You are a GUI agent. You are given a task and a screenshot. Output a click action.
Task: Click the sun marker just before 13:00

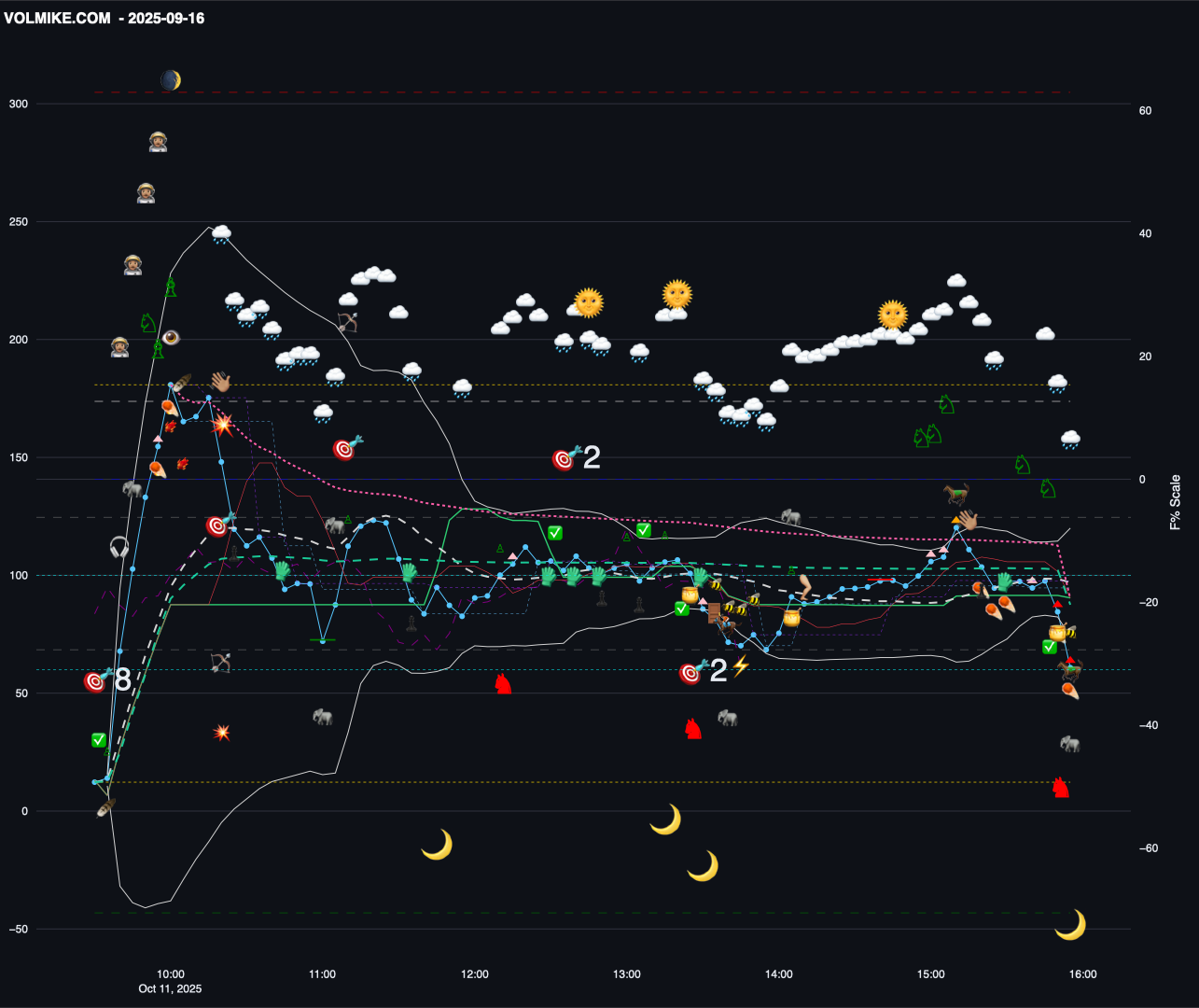click(x=589, y=302)
